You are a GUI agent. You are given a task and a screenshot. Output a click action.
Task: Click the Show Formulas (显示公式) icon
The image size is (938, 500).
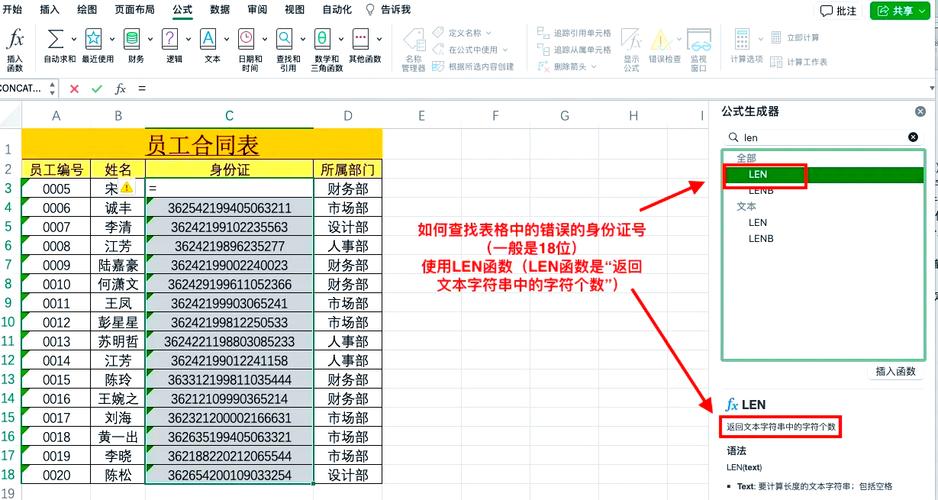pyautogui.click(x=631, y=40)
